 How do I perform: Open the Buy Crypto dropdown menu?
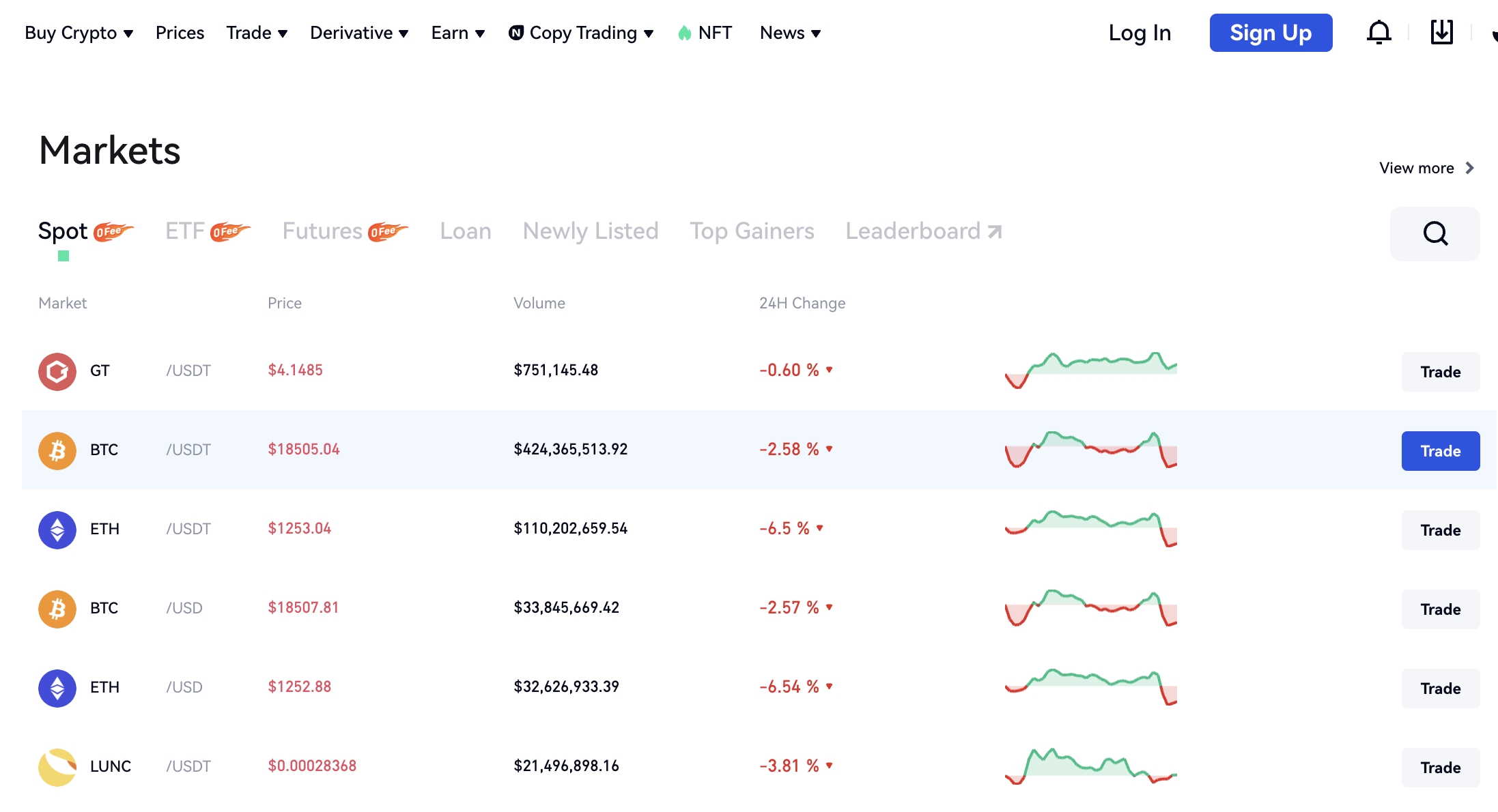coord(78,33)
